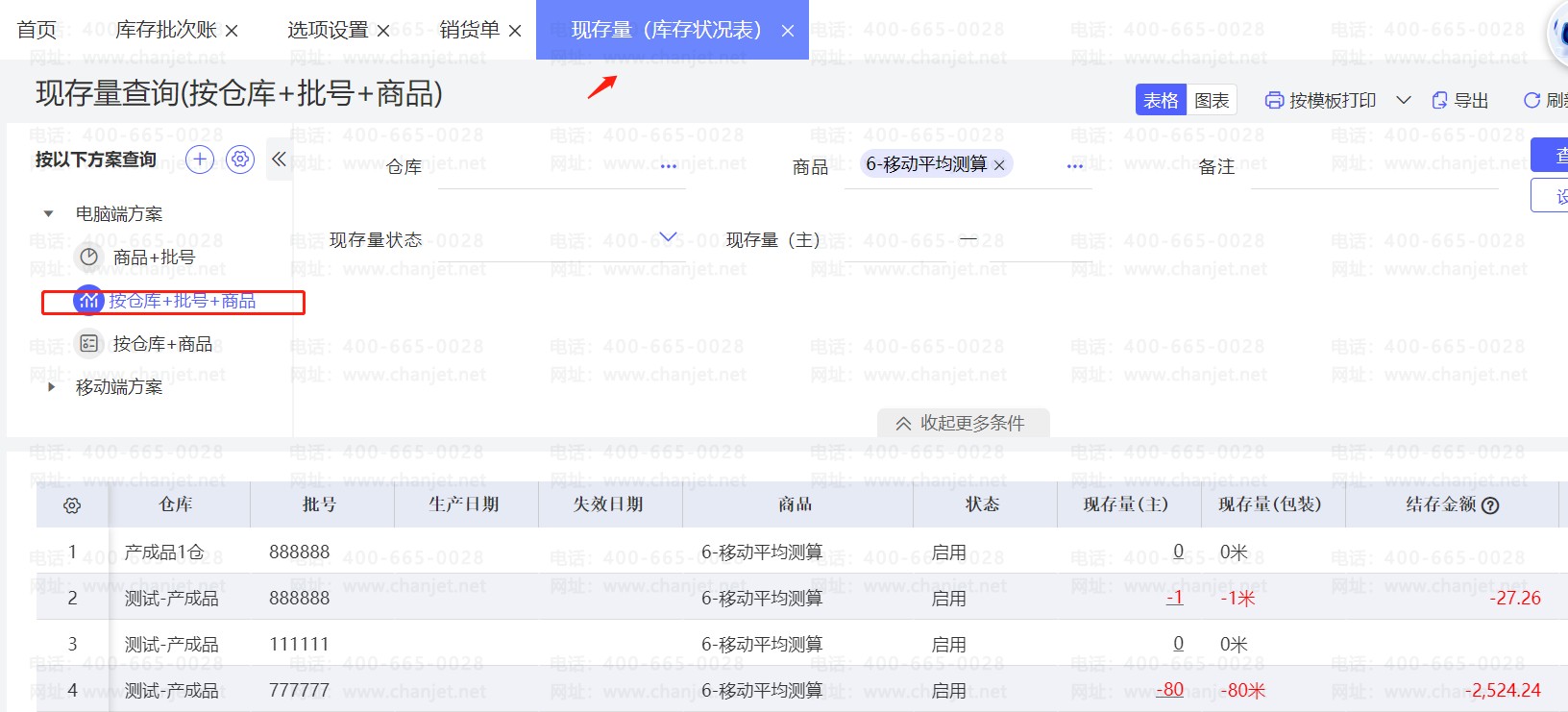
Task: Remove the 6-移动平均测算 filter chip
Action: pyautogui.click(x=999, y=165)
